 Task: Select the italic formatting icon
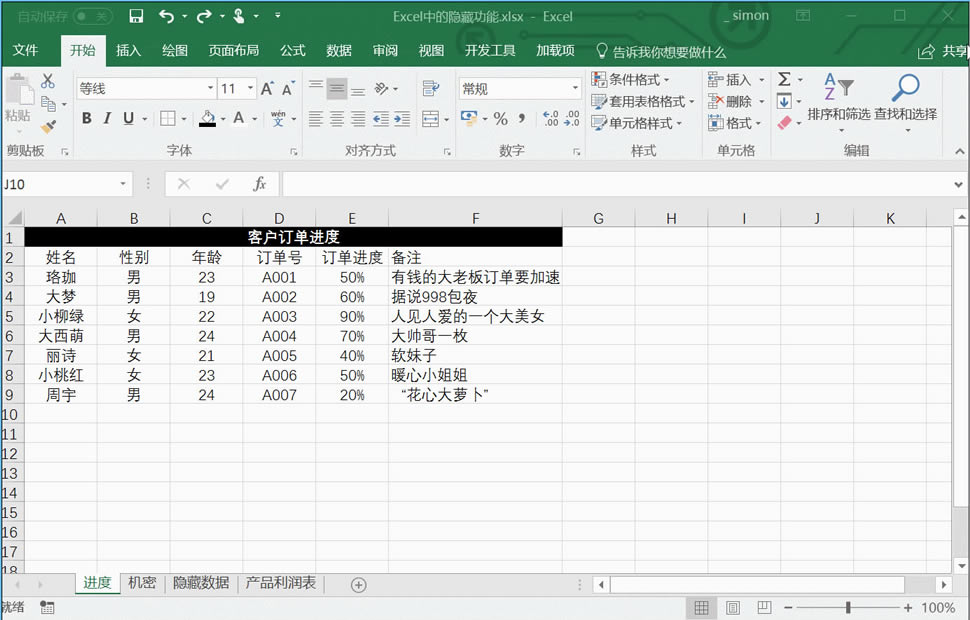(108, 117)
